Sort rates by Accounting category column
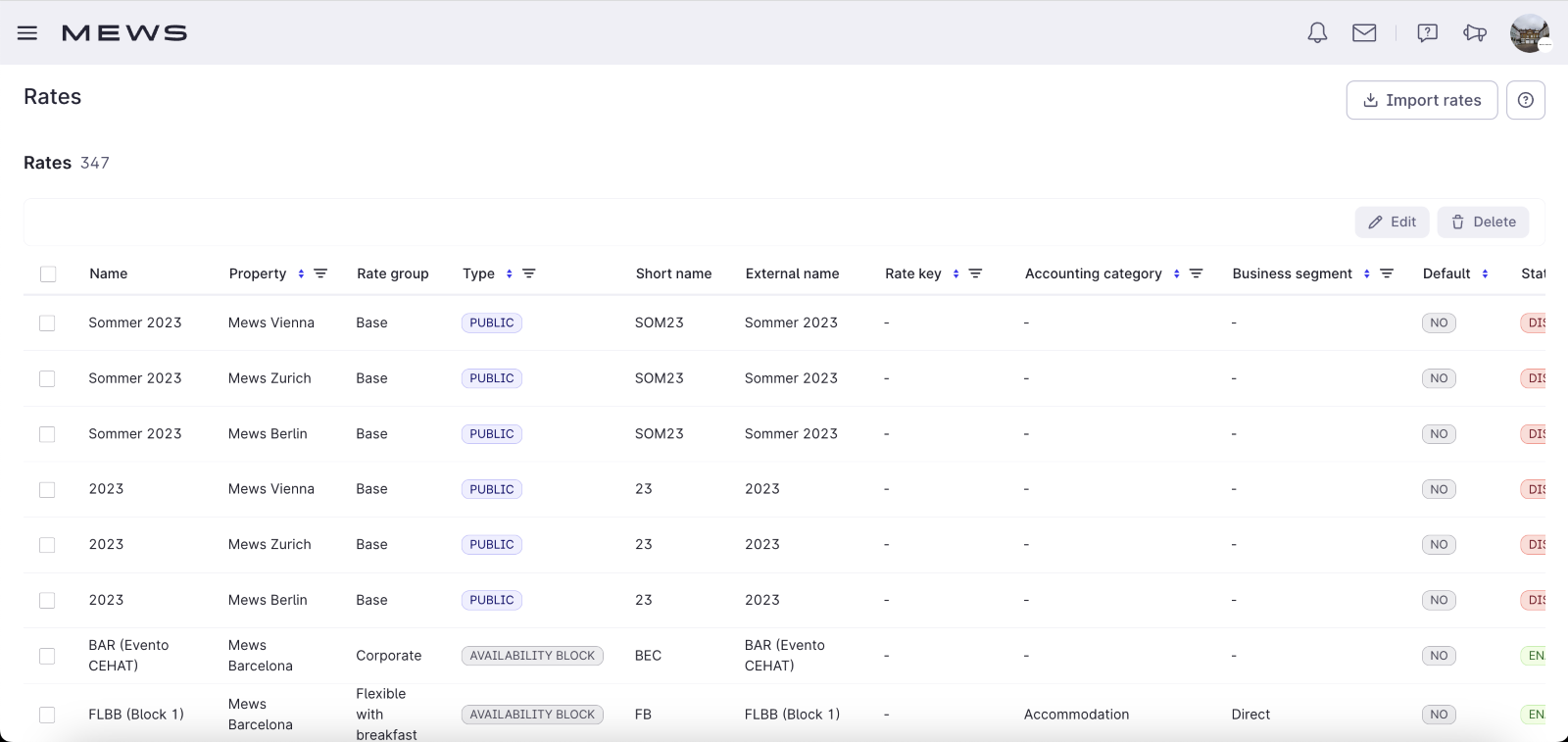Viewport: 1568px width, 742px height. (x=1176, y=274)
